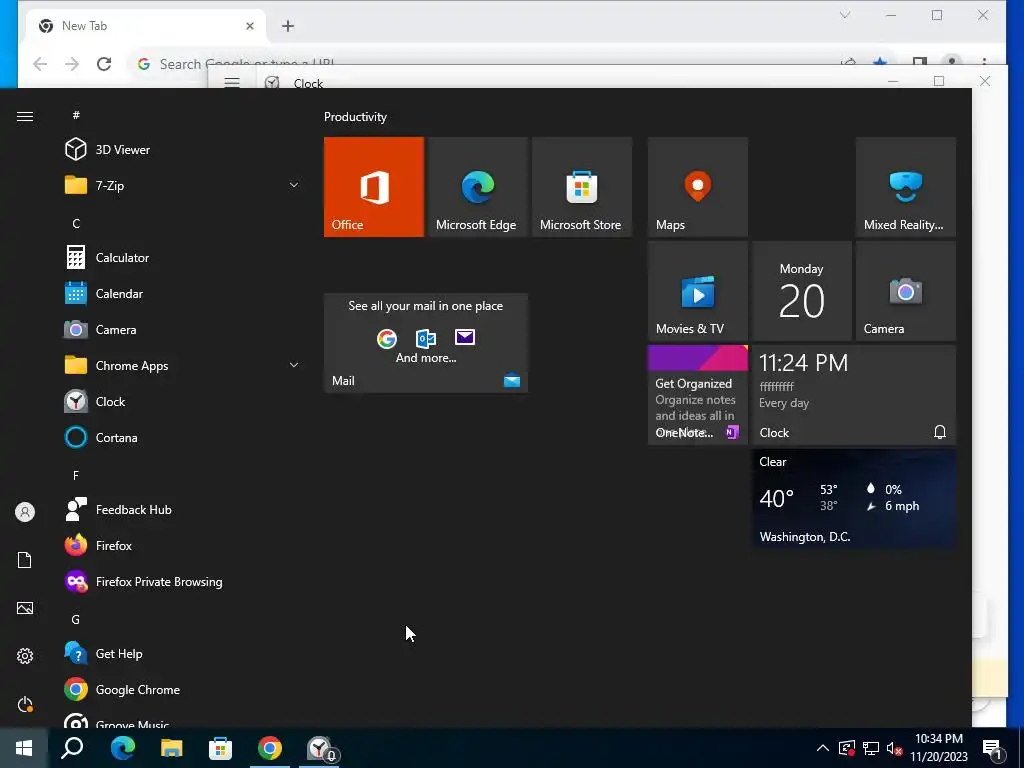Open Microsoft Edge from the taskbar
This screenshot has width=1024, height=768.
(x=122, y=748)
